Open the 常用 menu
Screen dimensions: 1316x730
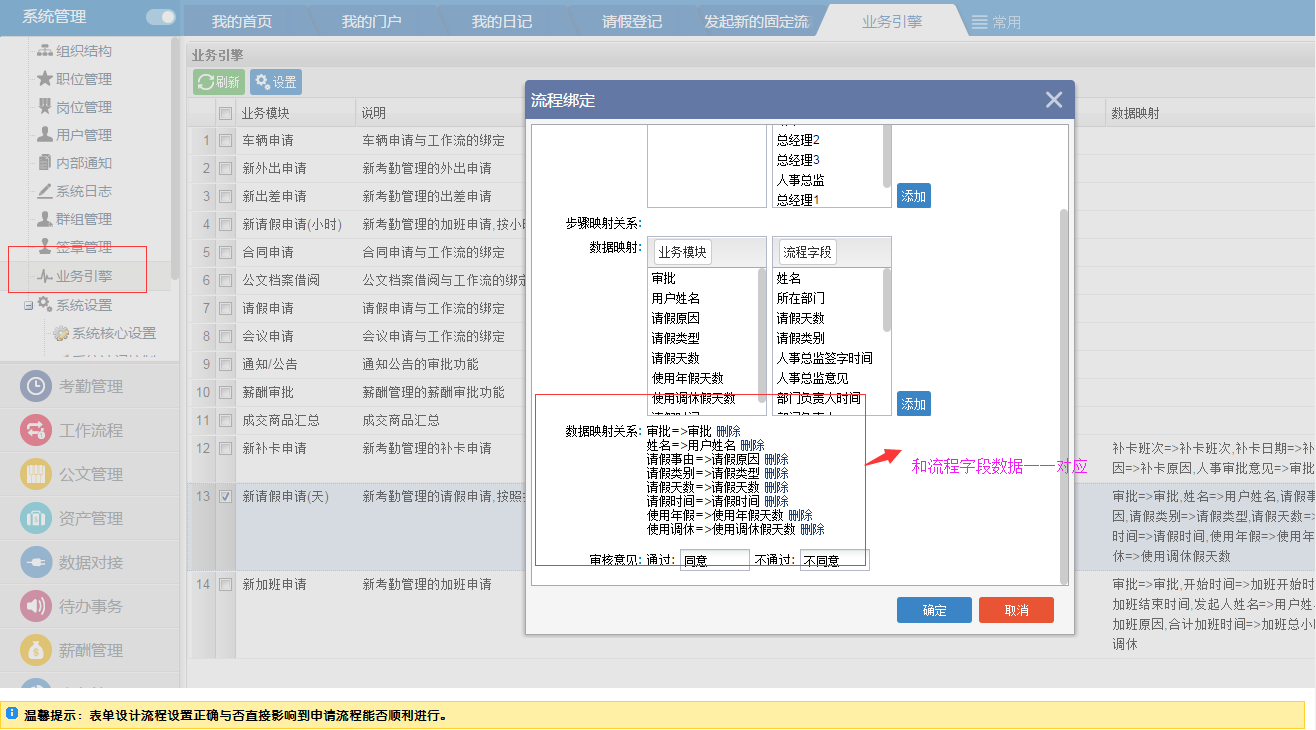point(995,22)
